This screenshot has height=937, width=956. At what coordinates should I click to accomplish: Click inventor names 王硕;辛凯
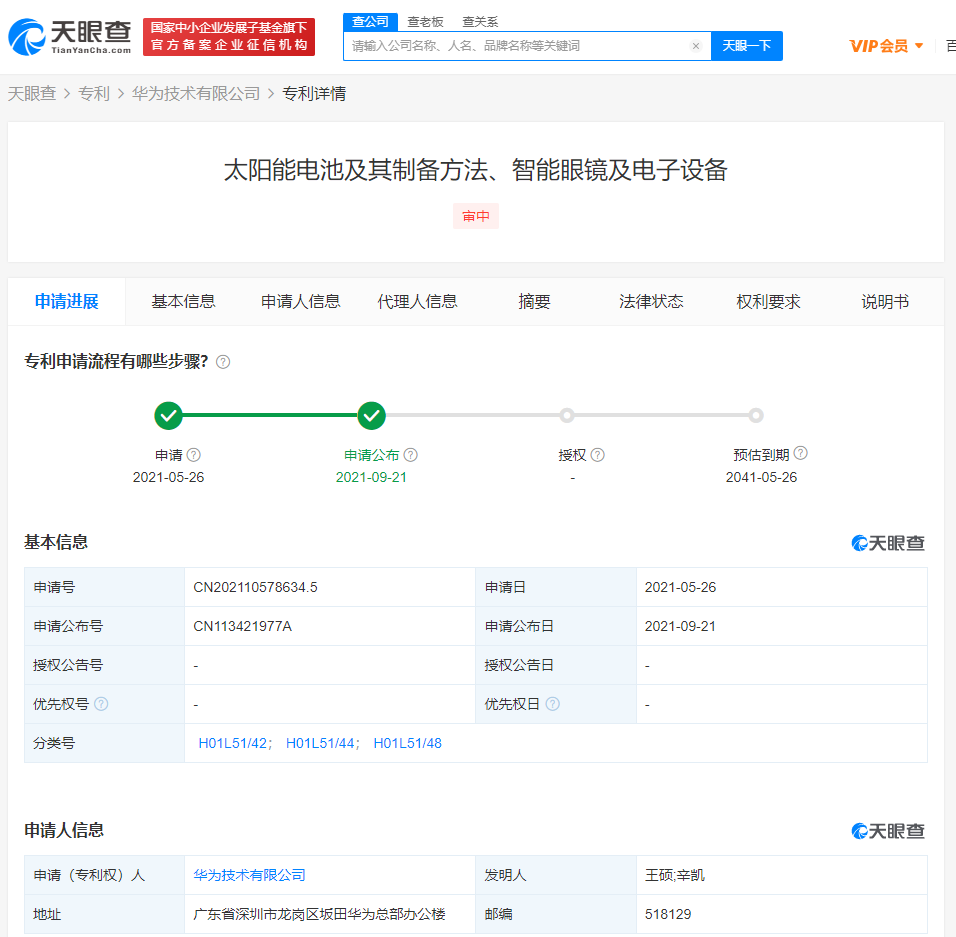pyautogui.click(x=674, y=875)
